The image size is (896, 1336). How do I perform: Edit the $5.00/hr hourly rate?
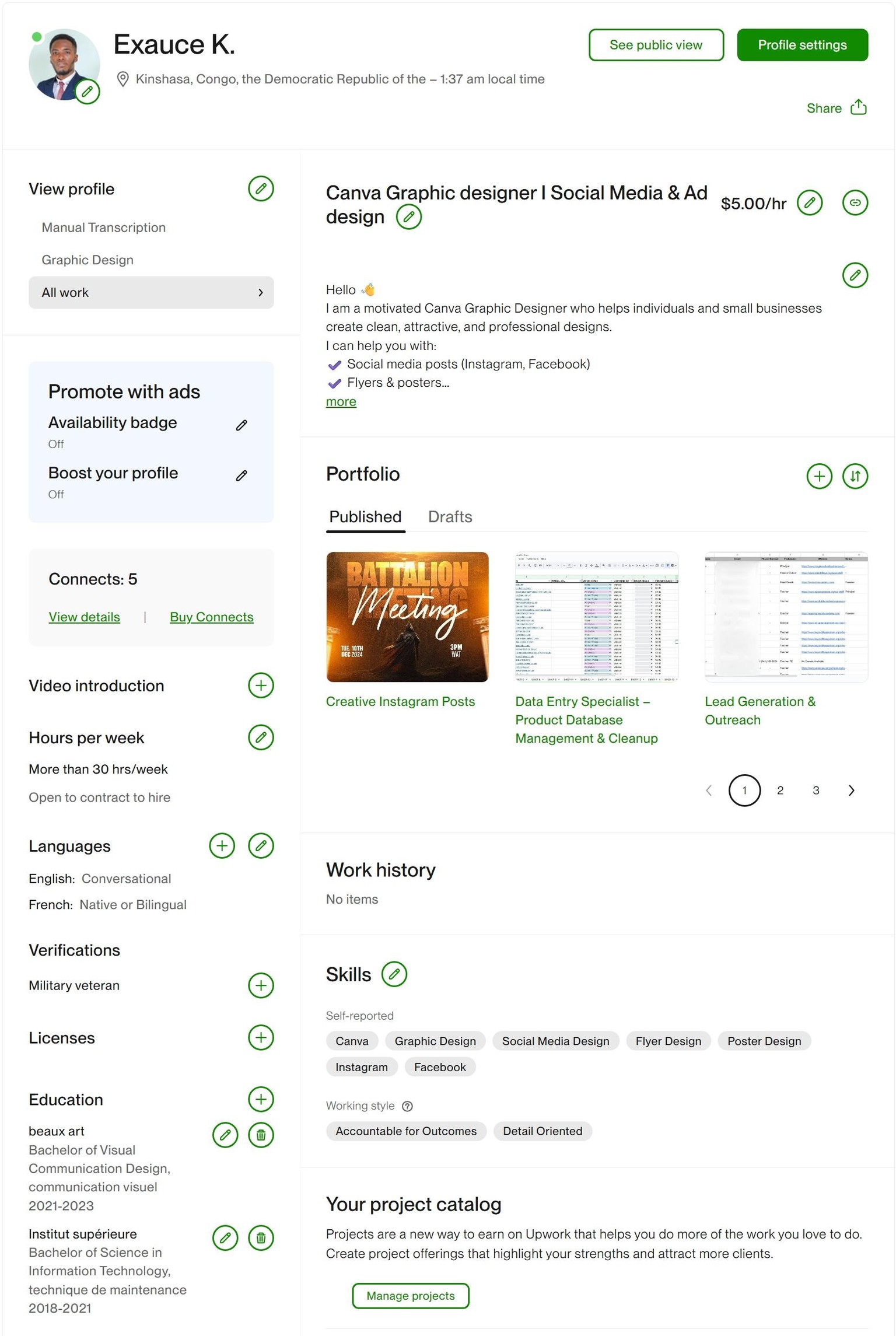[810, 202]
